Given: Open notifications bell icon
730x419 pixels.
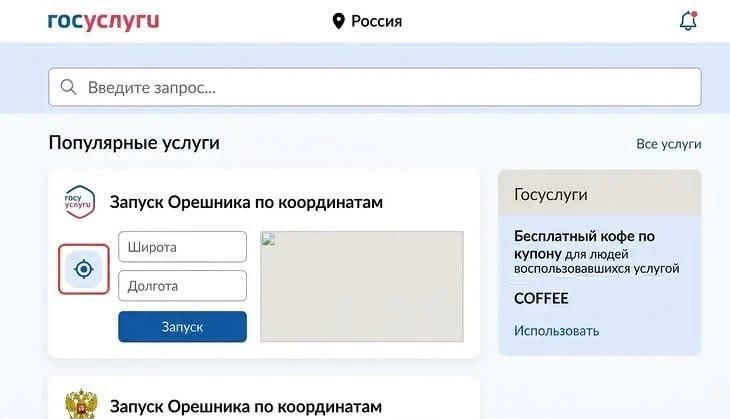Looking at the screenshot, I should (688, 21).
